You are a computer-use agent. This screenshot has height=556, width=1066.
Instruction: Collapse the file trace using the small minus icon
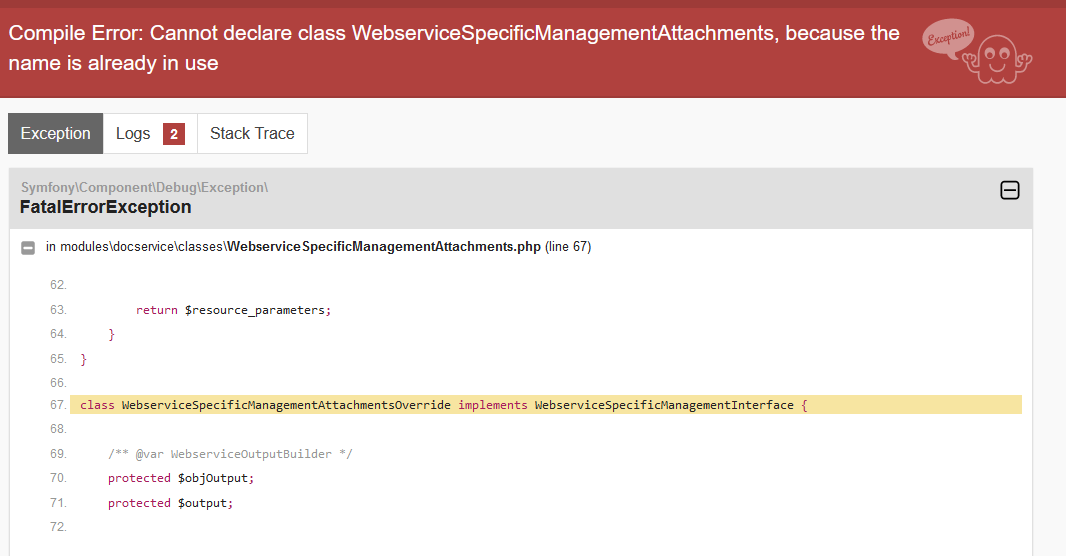(x=28, y=247)
